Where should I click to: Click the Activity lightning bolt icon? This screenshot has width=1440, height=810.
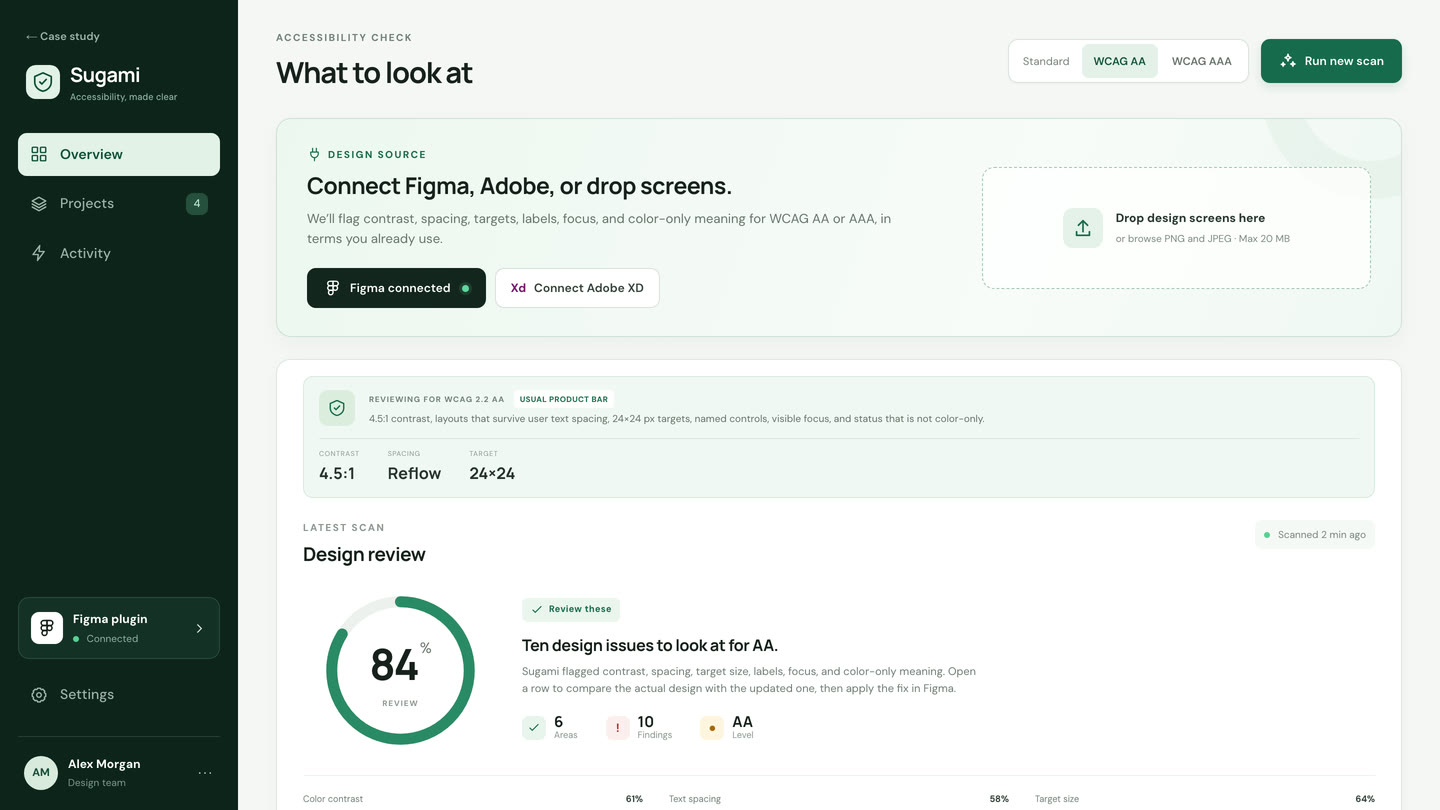[39, 254]
